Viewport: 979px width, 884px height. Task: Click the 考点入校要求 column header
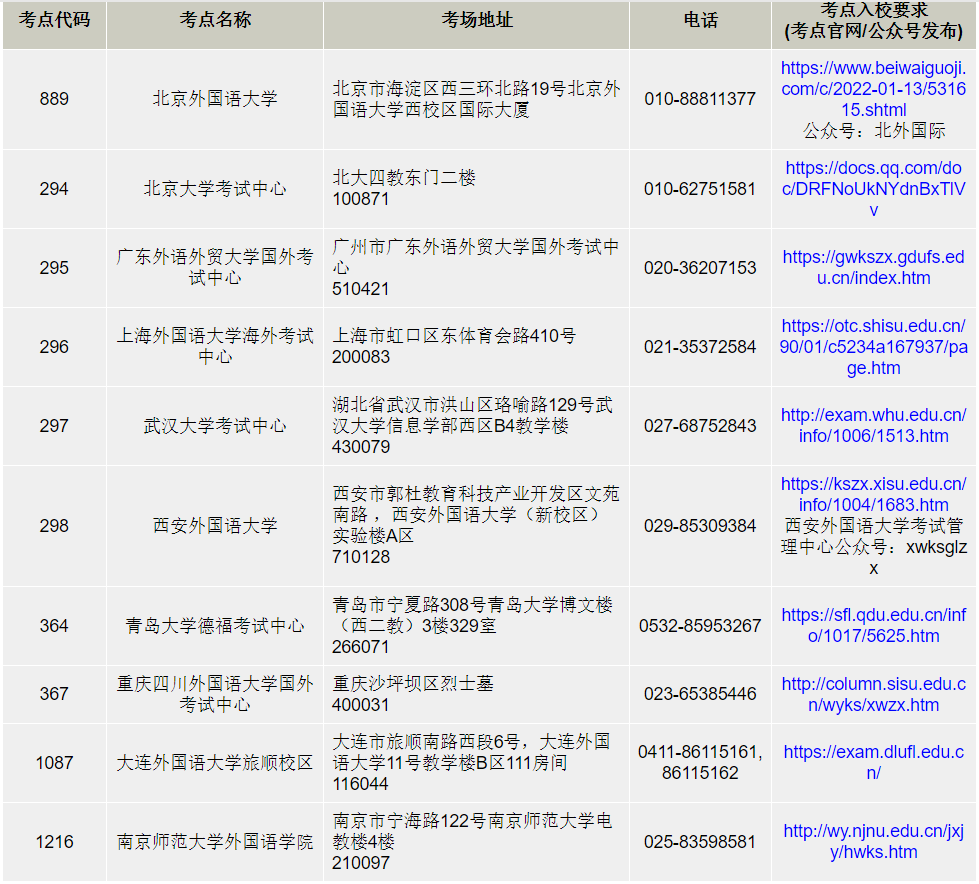tap(873, 21)
